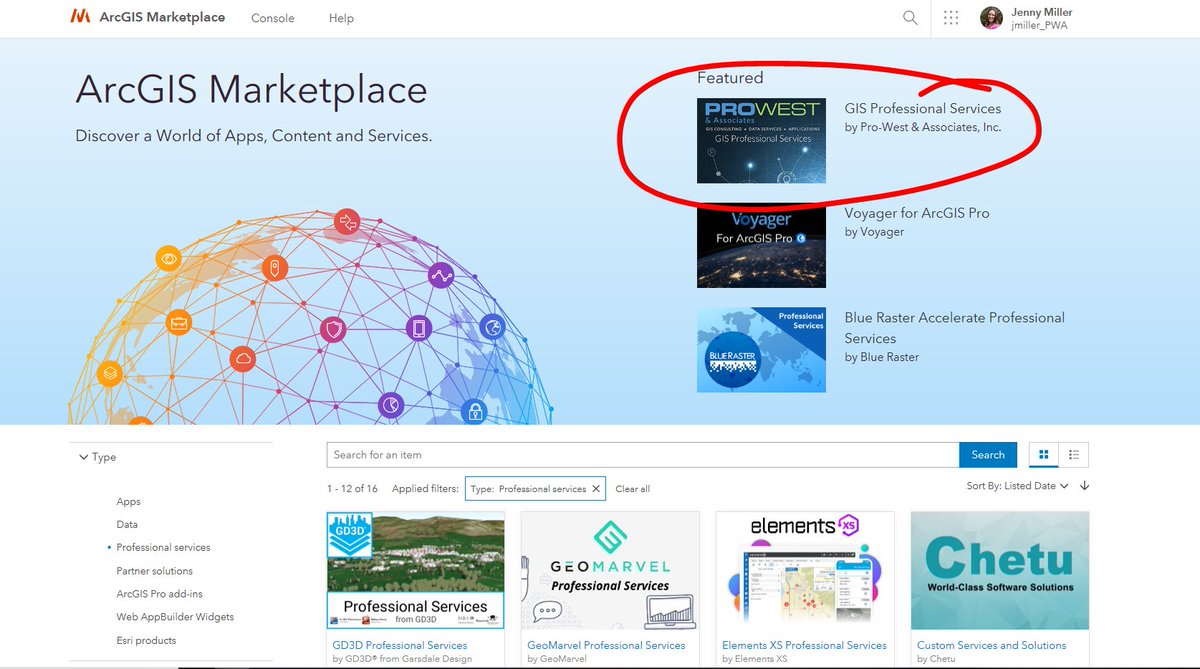Open the GeoMarvel Professional Services title link
Image resolution: width=1200 pixels, height=669 pixels.
click(606, 646)
